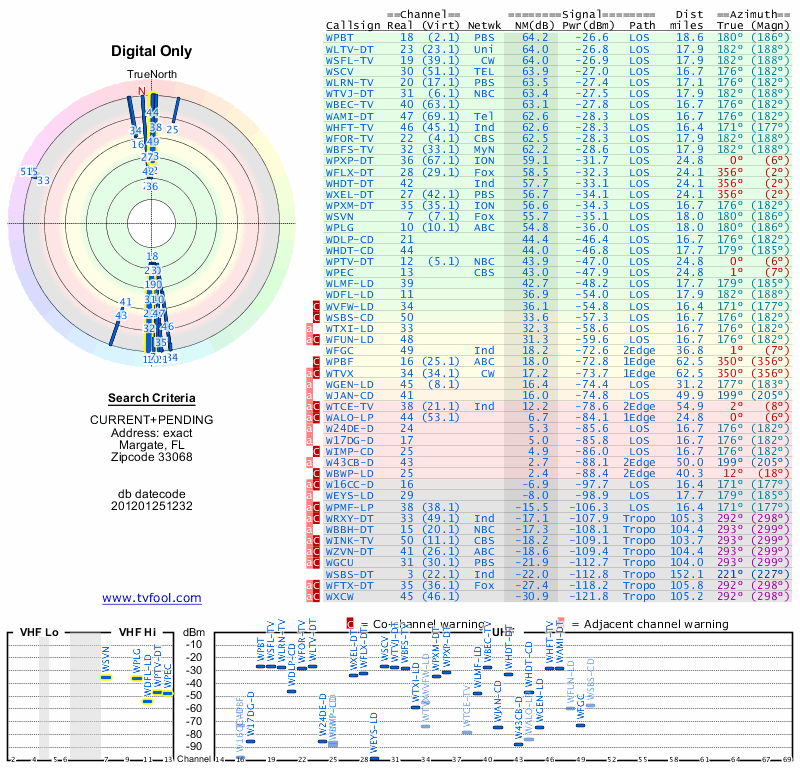Click WDFL-LD callsign in the table

point(349,294)
